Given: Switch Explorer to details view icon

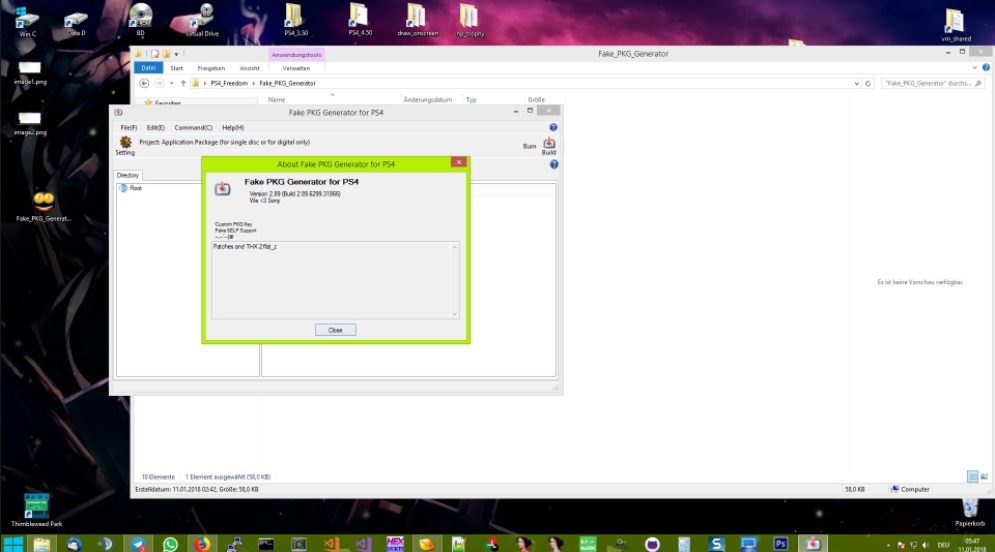Looking at the screenshot, I should [972, 476].
